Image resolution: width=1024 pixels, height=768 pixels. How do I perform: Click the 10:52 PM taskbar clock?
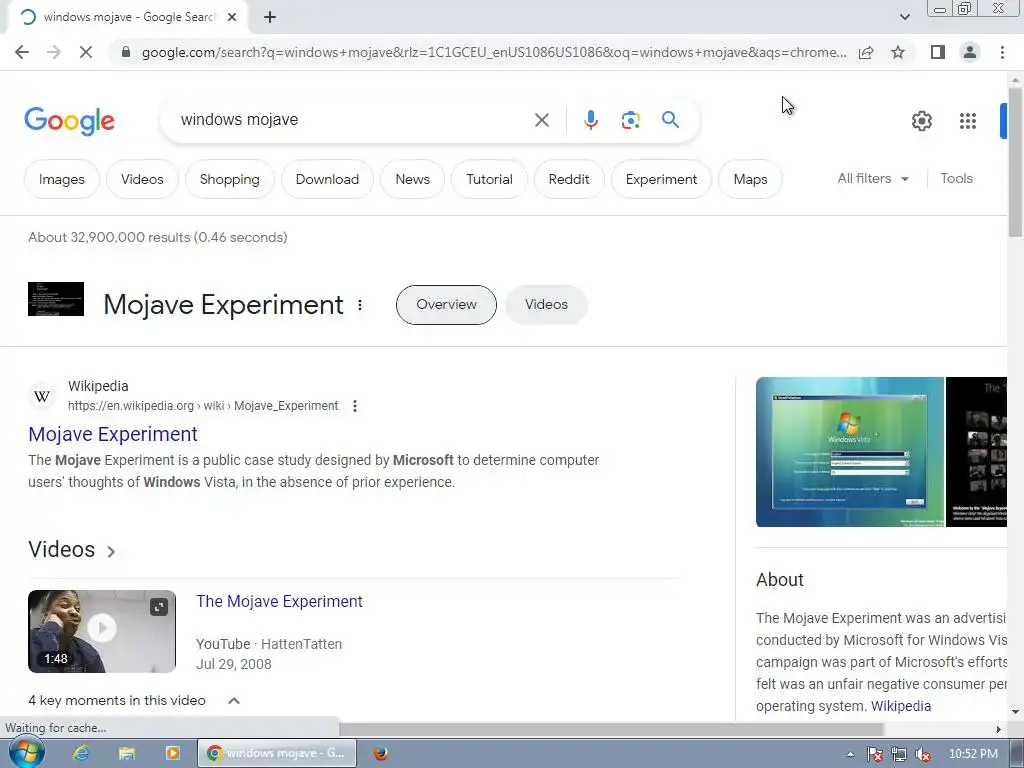coord(973,754)
